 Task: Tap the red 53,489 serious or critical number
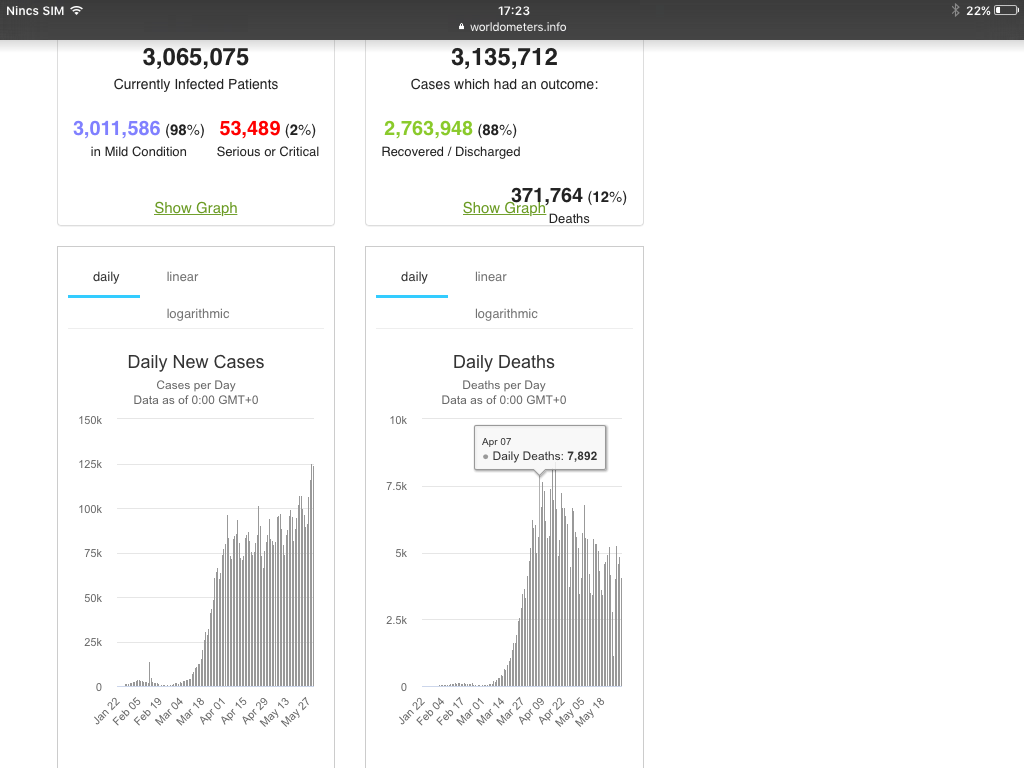click(249, 128)
